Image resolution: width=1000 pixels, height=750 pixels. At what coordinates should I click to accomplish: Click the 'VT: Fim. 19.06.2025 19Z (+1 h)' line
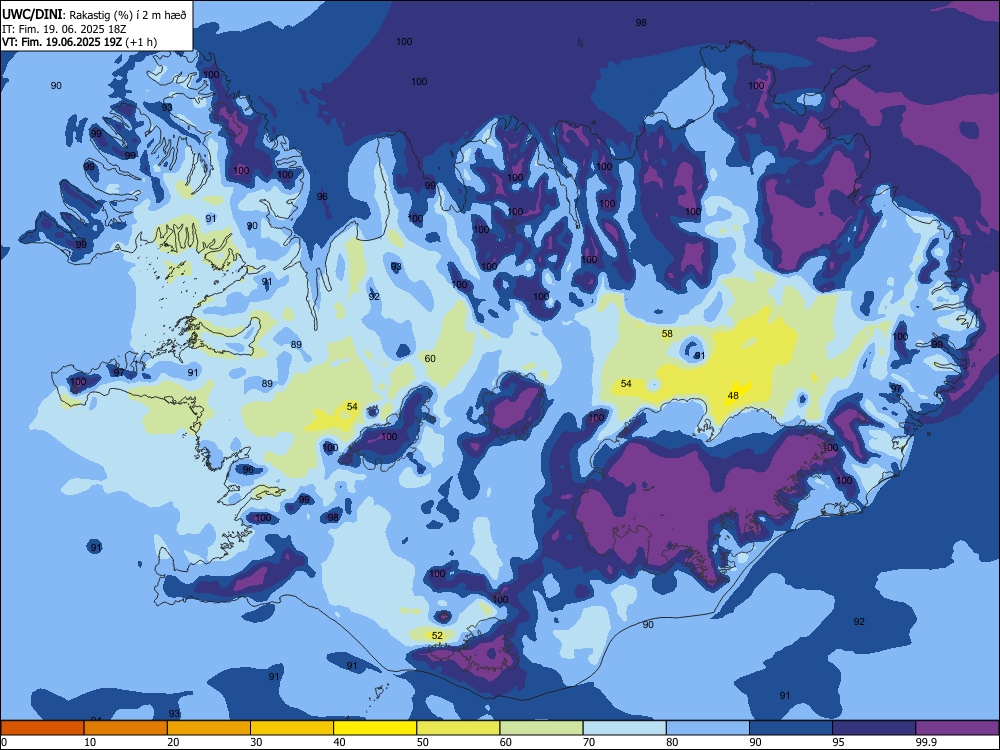79,42
